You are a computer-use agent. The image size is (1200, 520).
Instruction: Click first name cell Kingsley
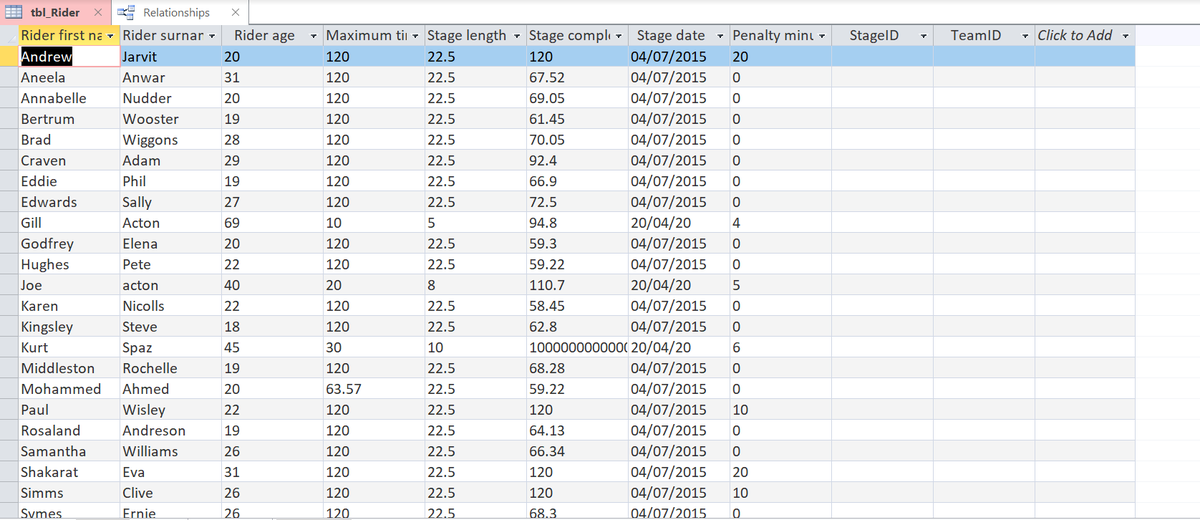68,326
